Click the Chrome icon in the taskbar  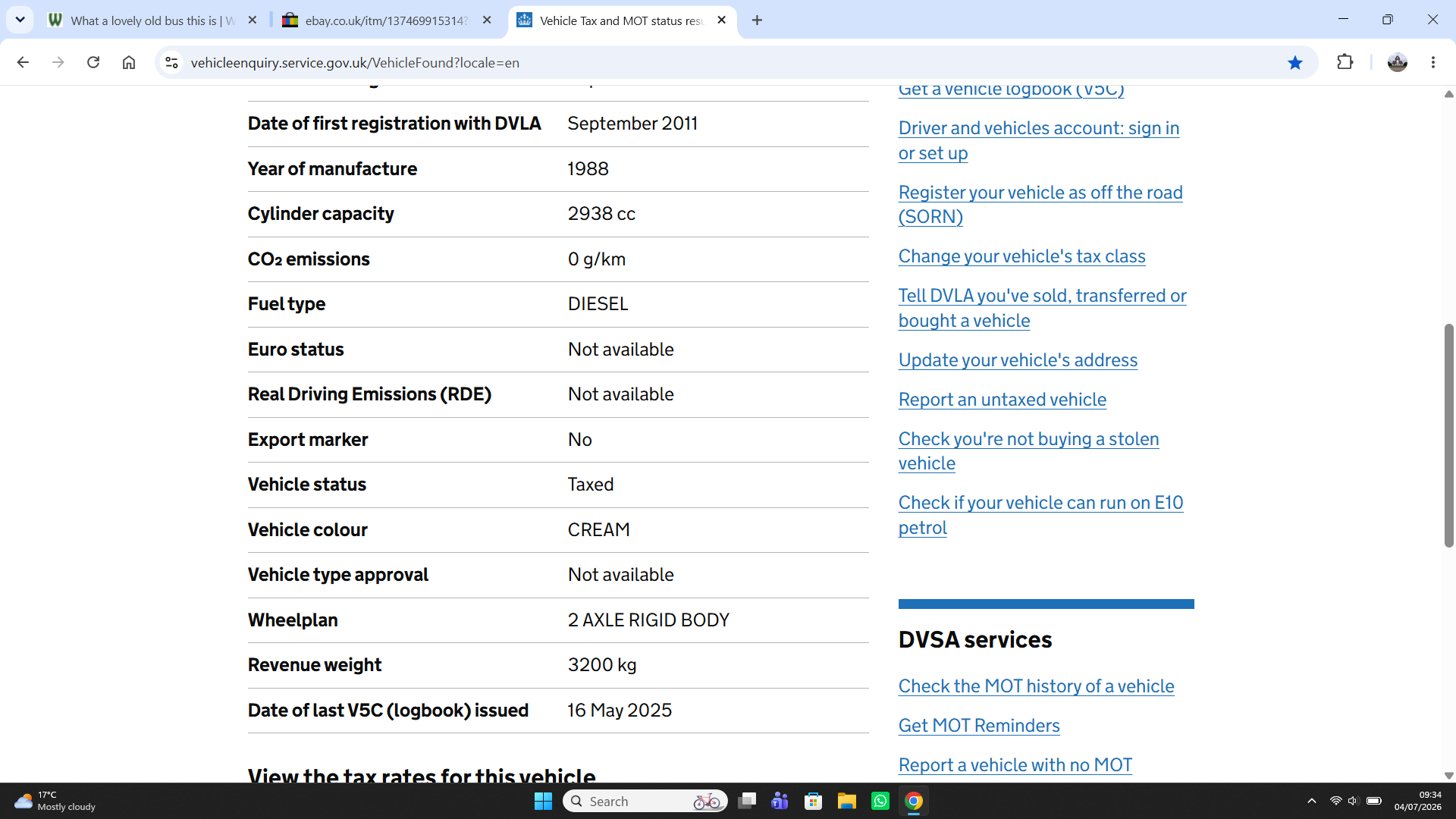click(x=914, y=801)
